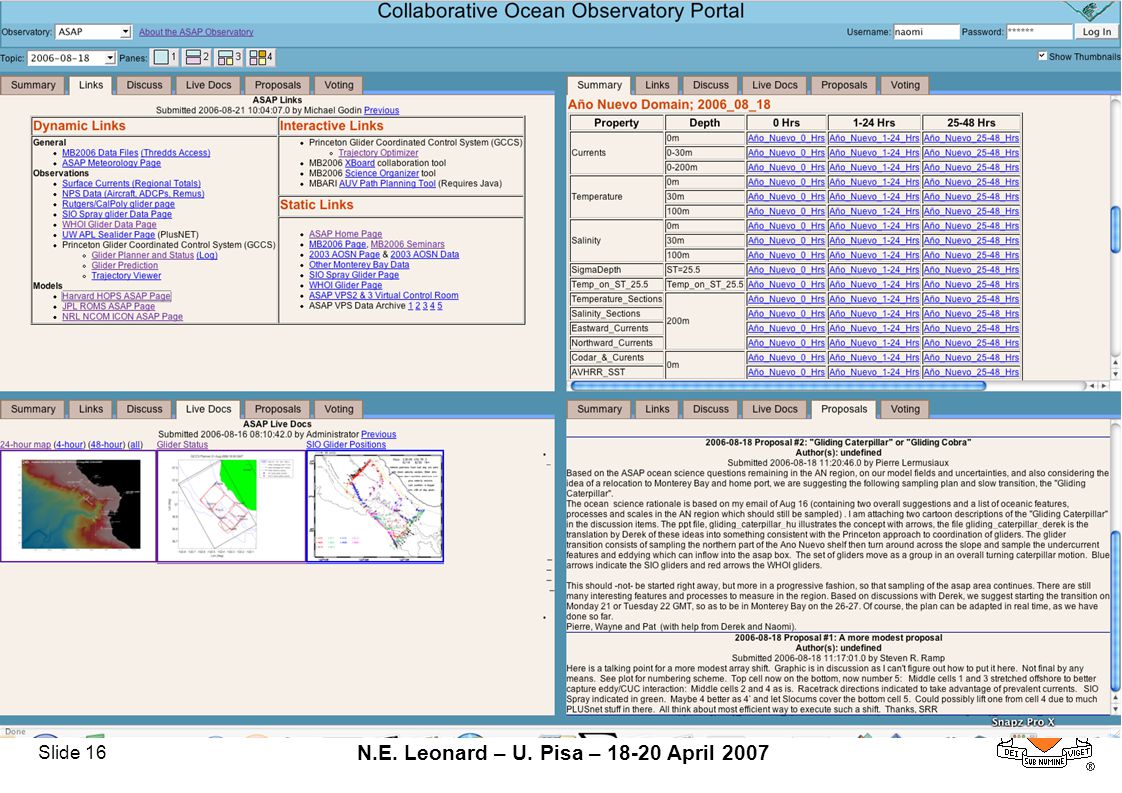
Task: Open Trajectory Optimizer link
Action: 378,152
